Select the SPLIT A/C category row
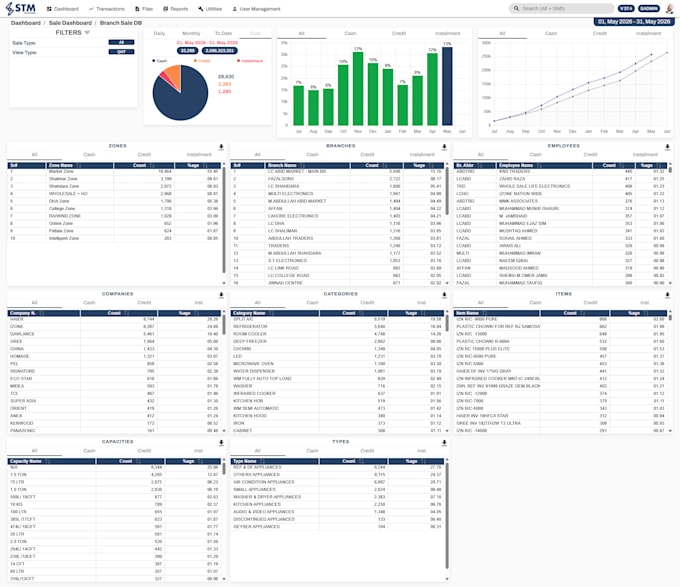This screenshot has width=680, height=587. [x=337, y=320]
